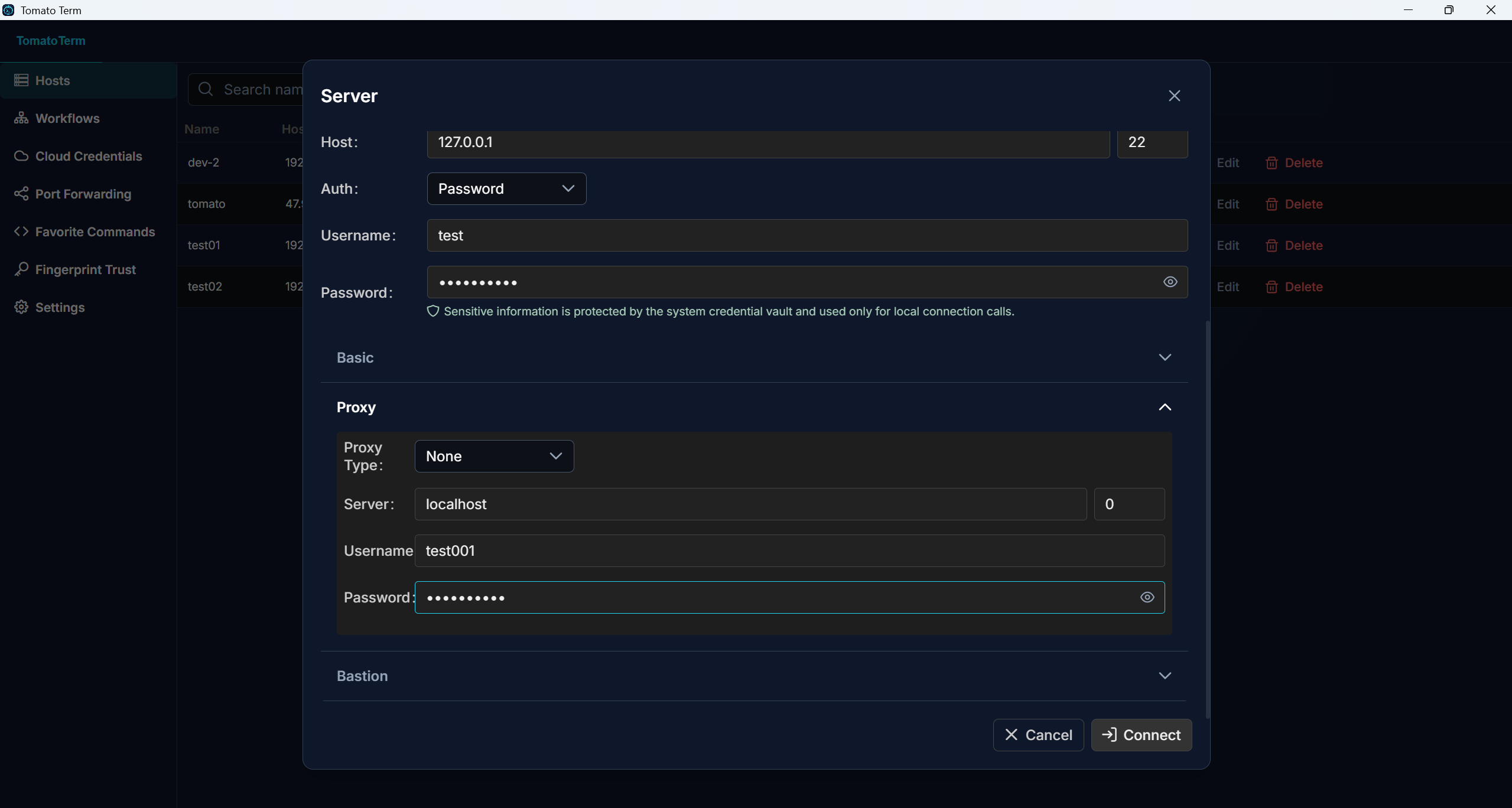Image resolution: width=1512 pixels, height=808 pixels.
Task: Open the Auth method dropdown
Action: 506,189
